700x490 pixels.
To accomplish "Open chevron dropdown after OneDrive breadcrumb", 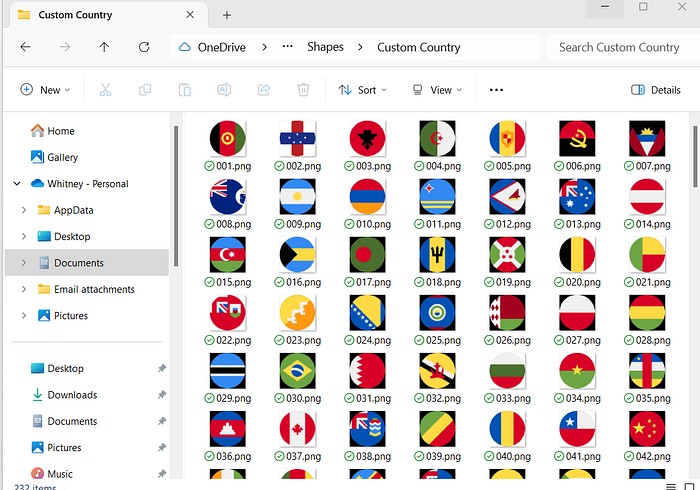I will (265, 47).
